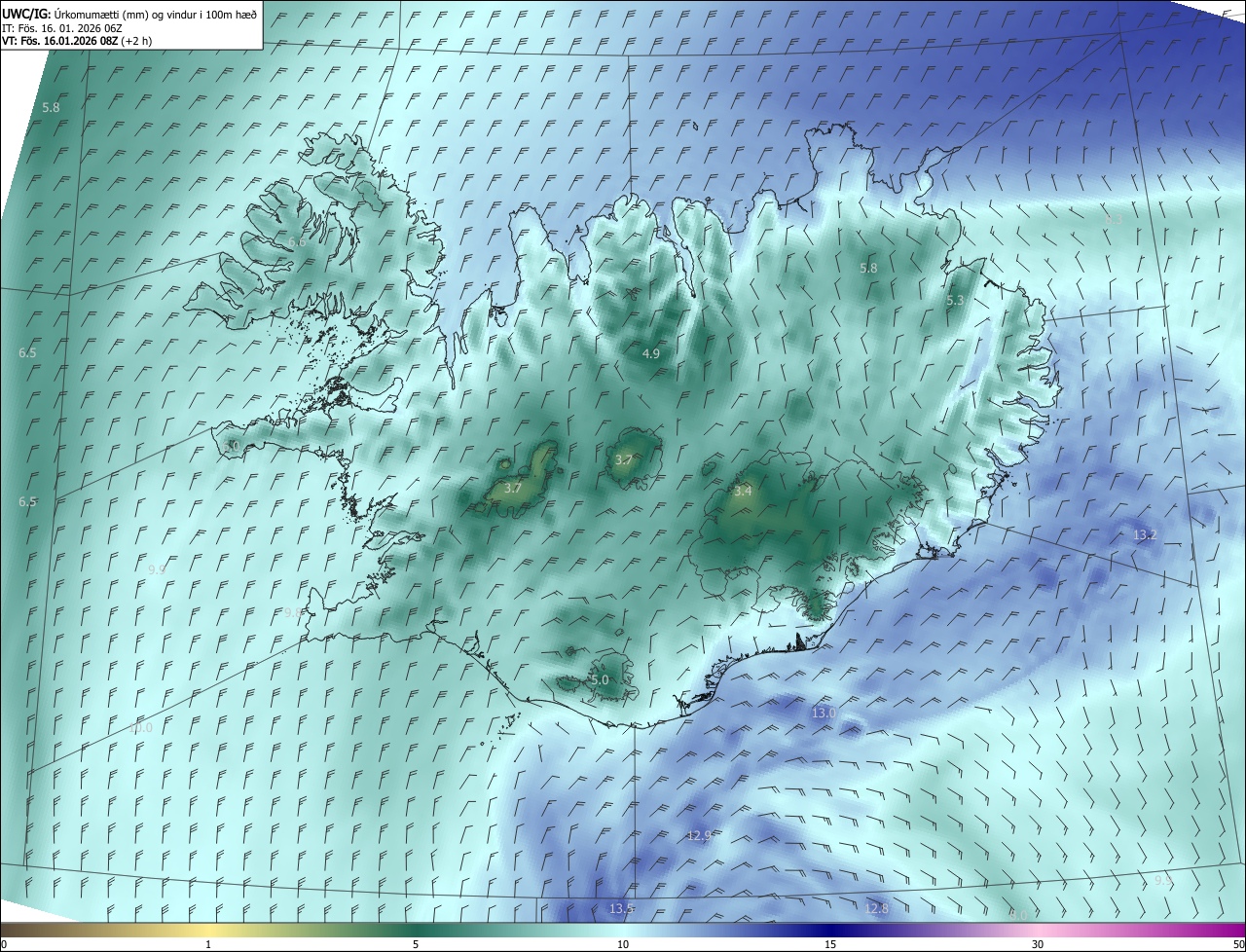Click the "UWC/IG: Úrkomumætti (mm)" title line
Viewport: 1246px width, 952px height.
(x=129, y=14)
